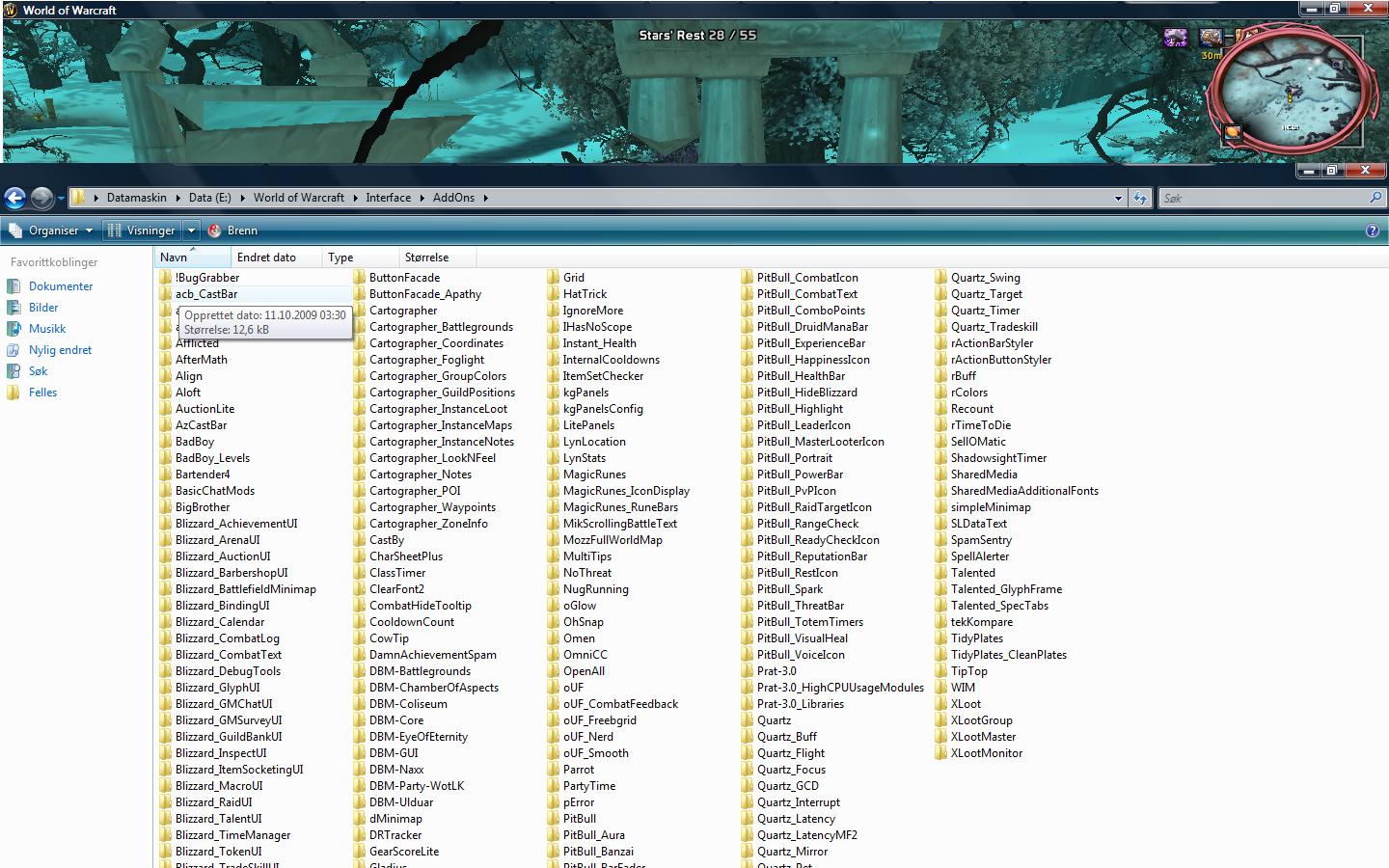Screen dimensions: 1389x868
Task: Click the World of Warcraft title bar icon
Action: [11, 10]
